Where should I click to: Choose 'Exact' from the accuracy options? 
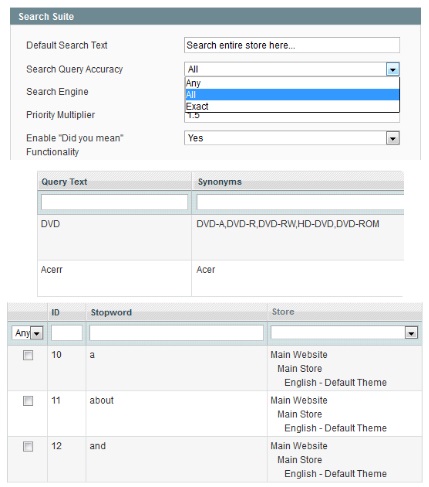click(292, 106)
